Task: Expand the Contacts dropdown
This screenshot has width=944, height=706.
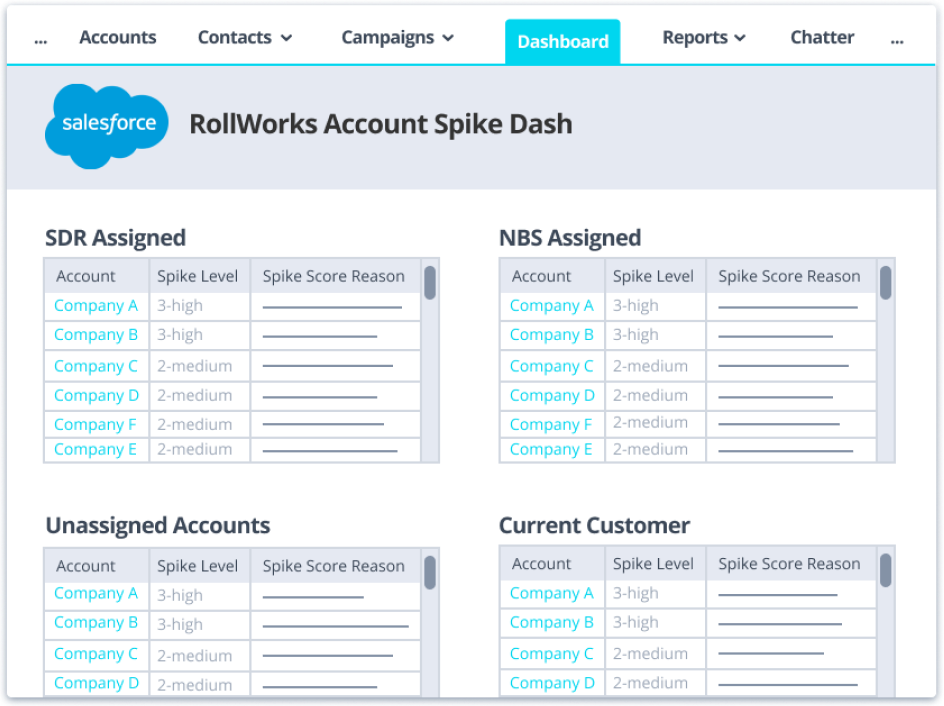Action: (x=245, y=37)
